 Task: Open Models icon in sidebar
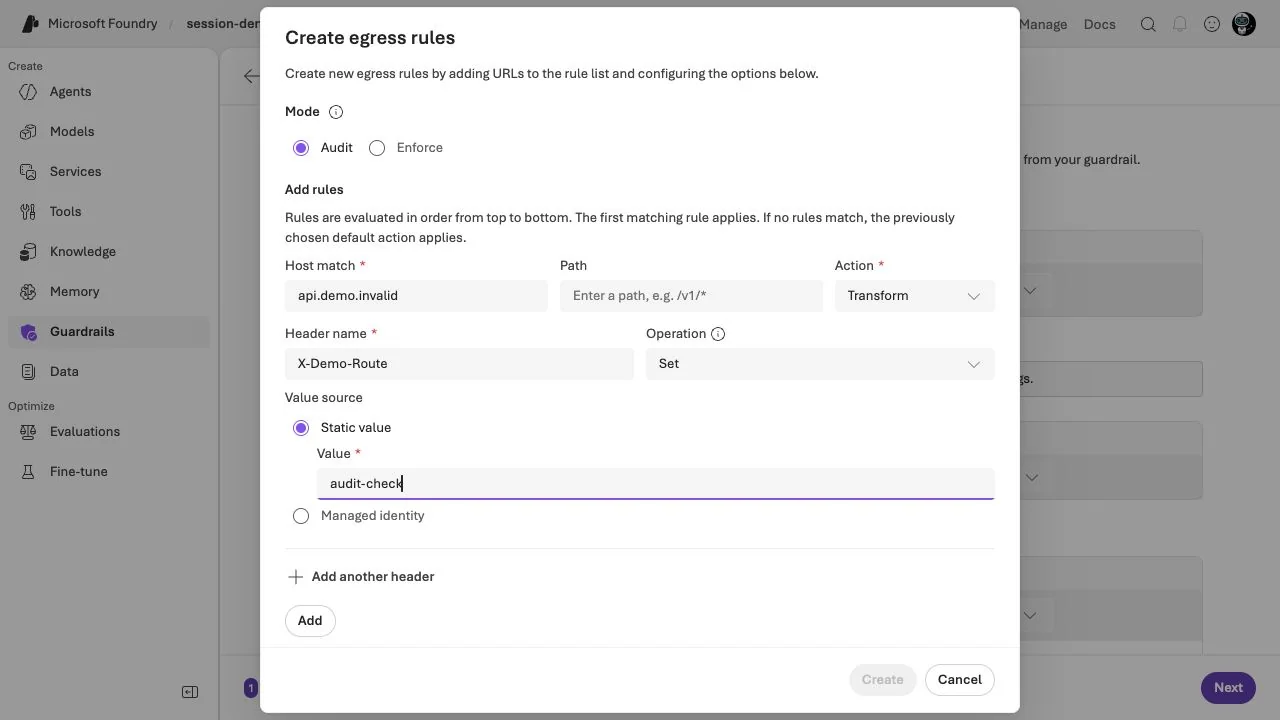[29, 132]
